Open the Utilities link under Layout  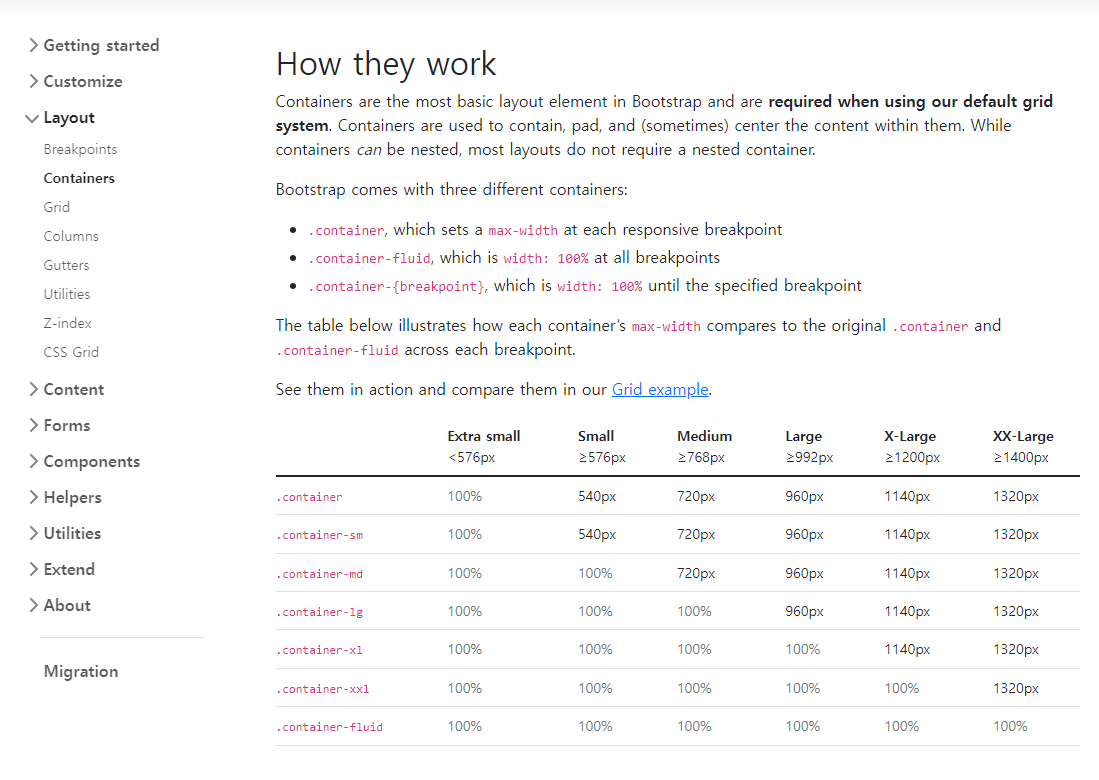pos(67,294)
